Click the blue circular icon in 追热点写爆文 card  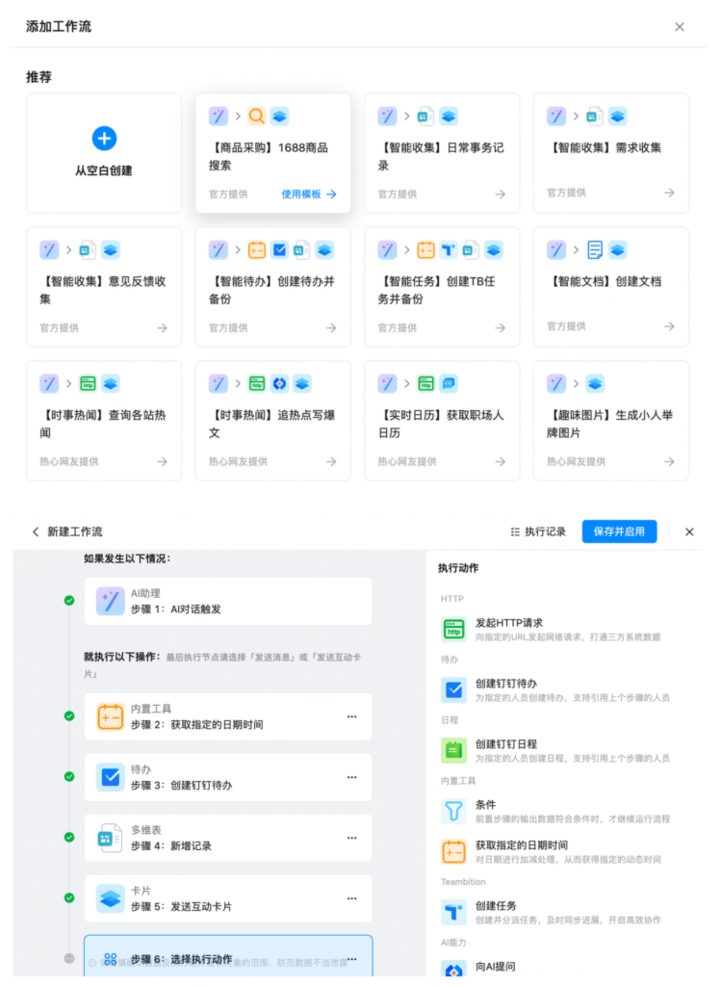tap(280, 384)
